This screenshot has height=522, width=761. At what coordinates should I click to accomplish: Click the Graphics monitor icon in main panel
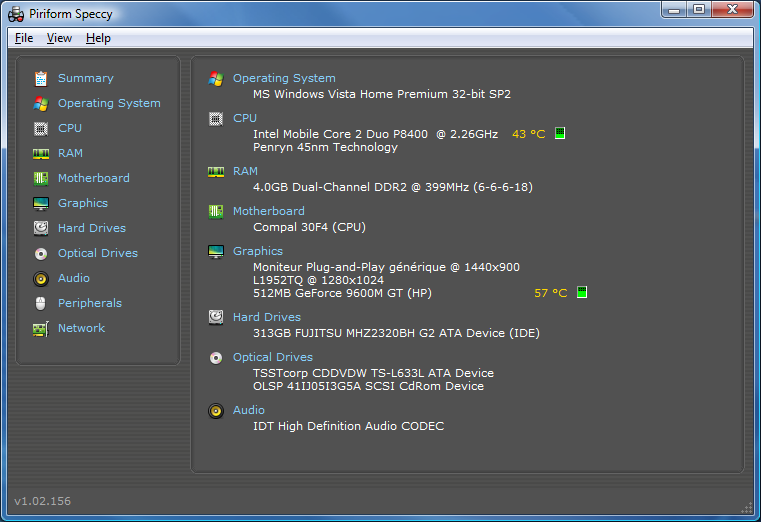pos(216,252)
